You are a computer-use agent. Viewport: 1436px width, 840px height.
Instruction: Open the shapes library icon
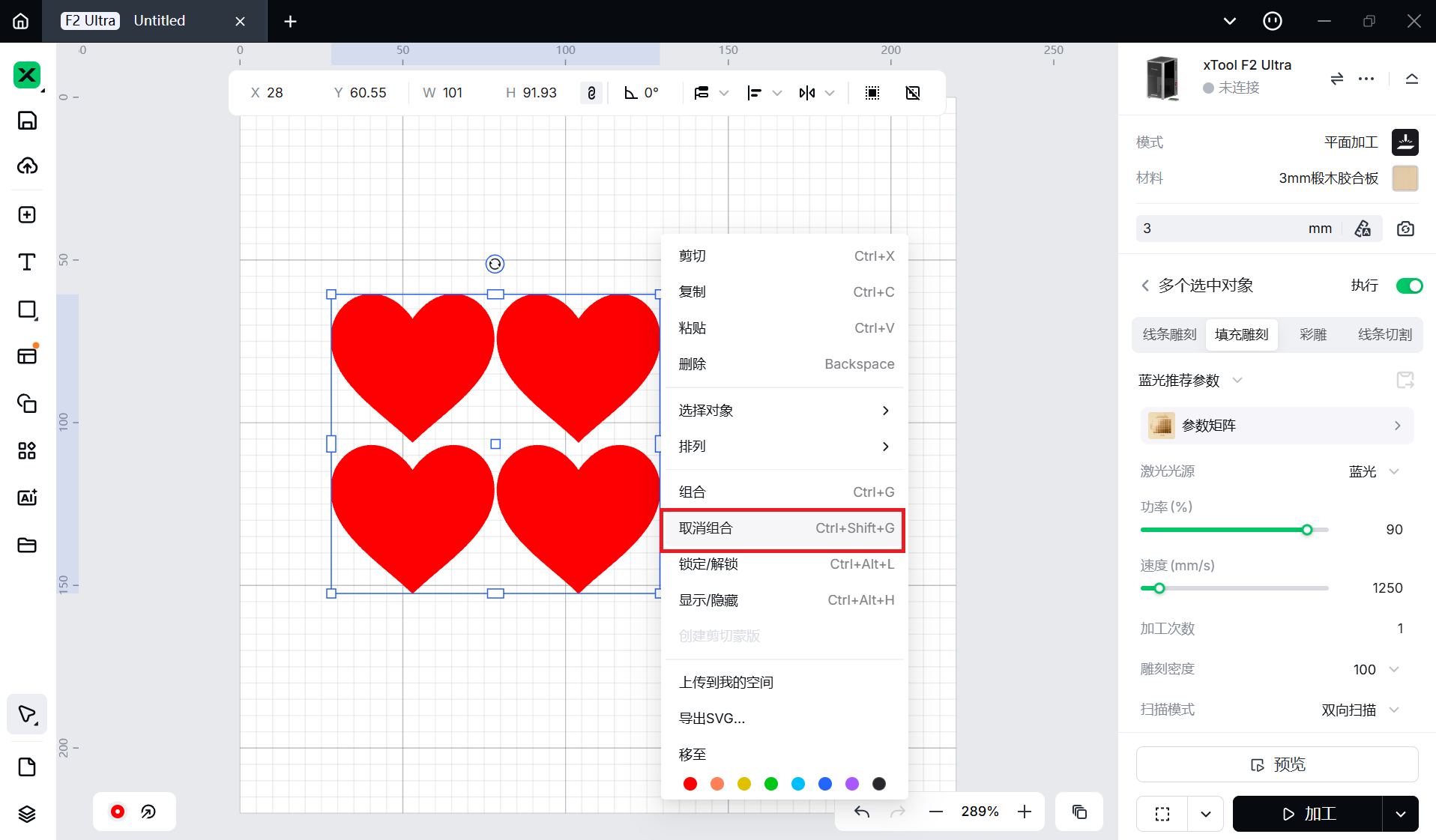coord(27,403)
